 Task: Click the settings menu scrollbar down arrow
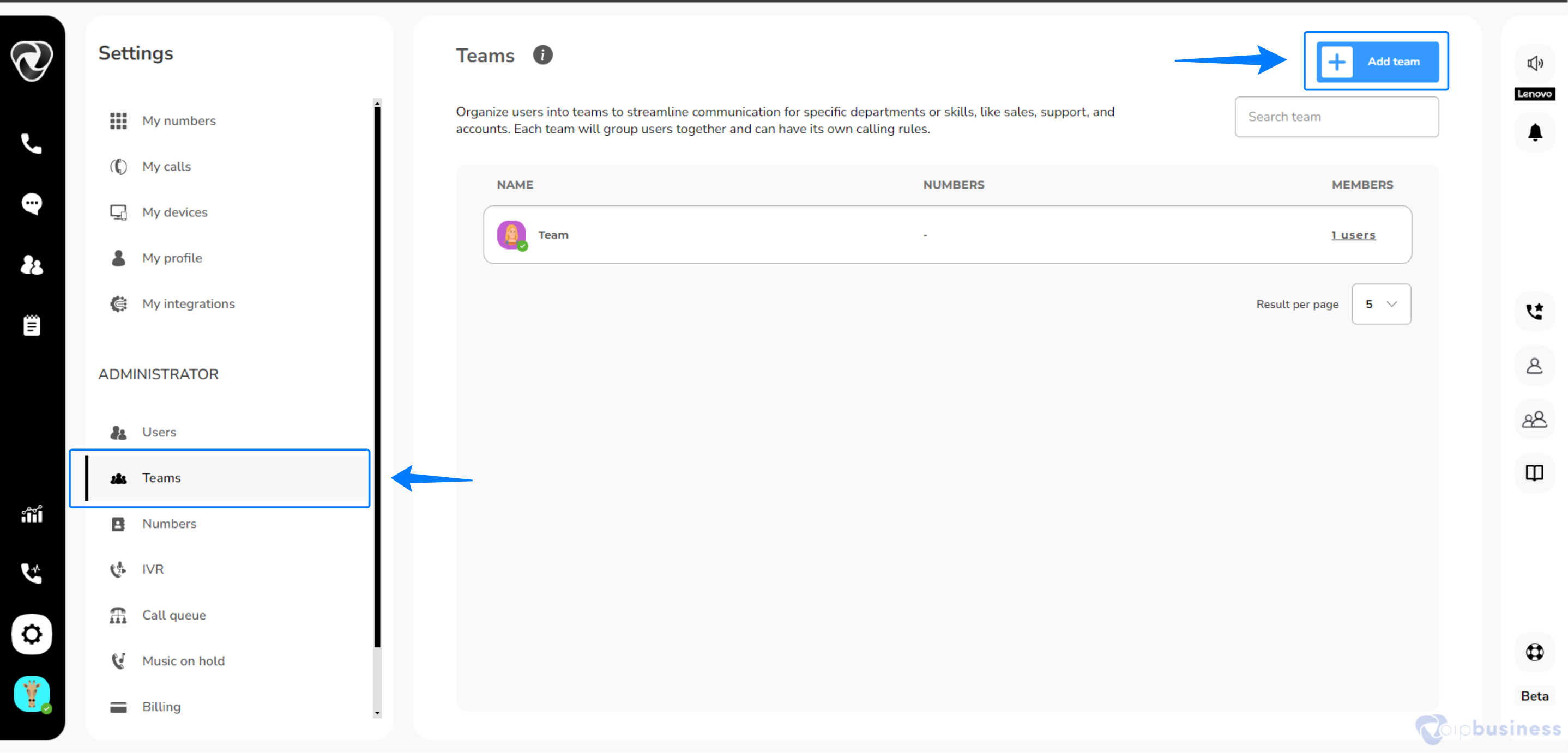click(377, 713)
